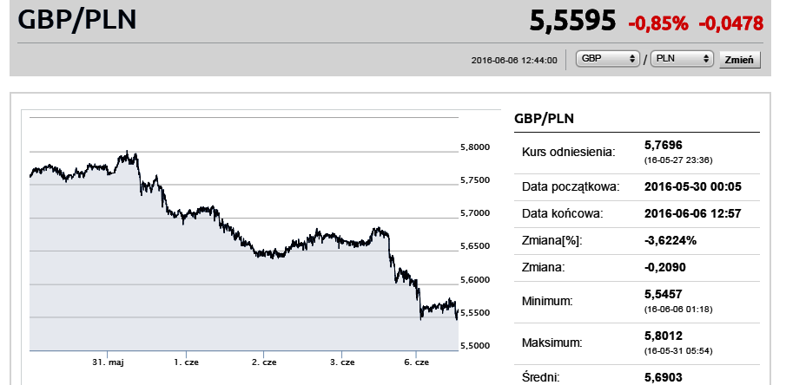
Task: Click the Data końcowa value 2016-06-06 12:57
Action: [x=692, y=214]
